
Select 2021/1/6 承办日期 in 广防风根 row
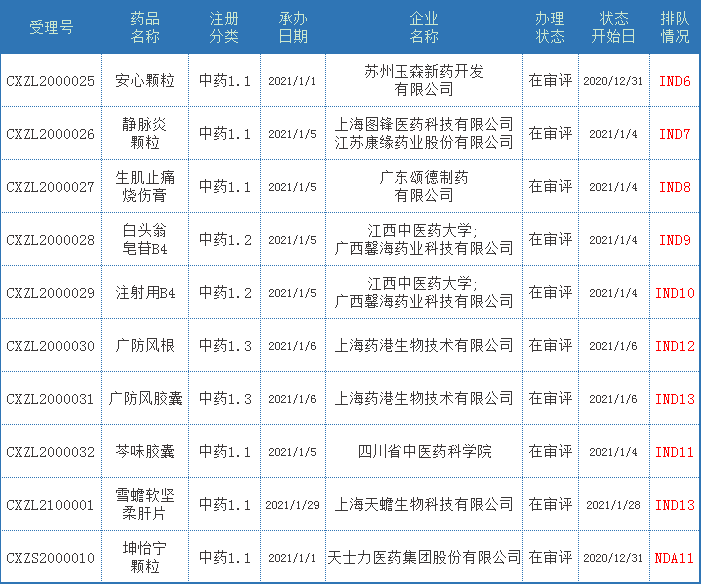pyautogui.click(x=292, y=346)
